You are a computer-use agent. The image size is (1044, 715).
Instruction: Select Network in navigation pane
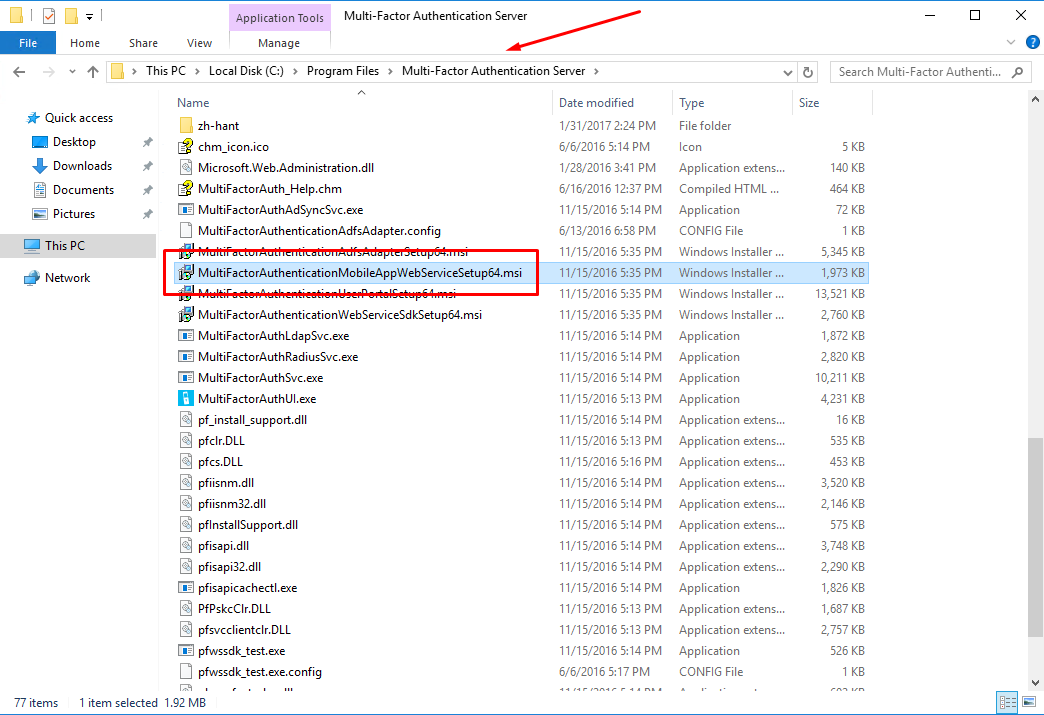67,278
